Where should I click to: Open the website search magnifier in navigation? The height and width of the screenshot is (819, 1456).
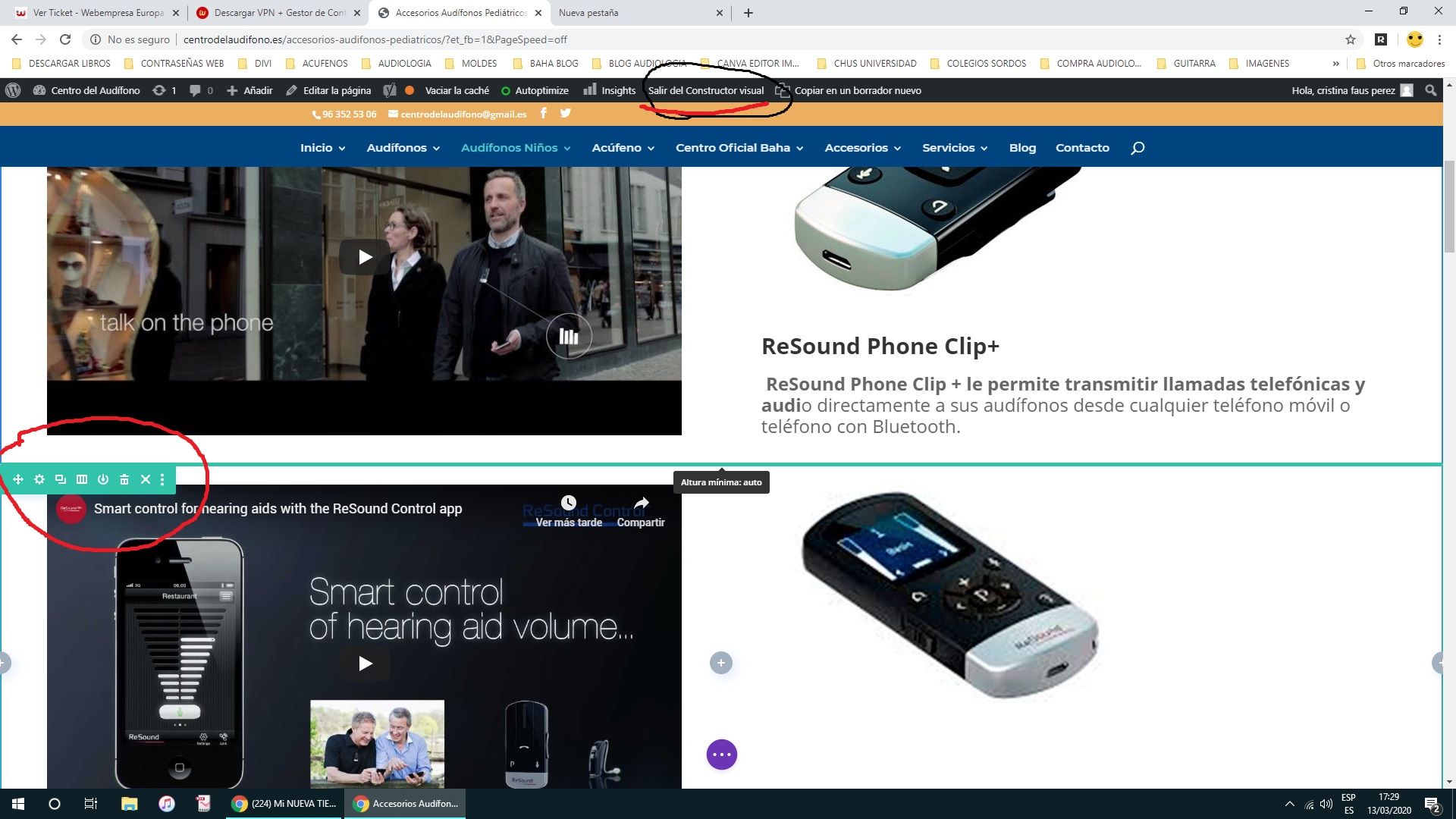(1137, 148)
